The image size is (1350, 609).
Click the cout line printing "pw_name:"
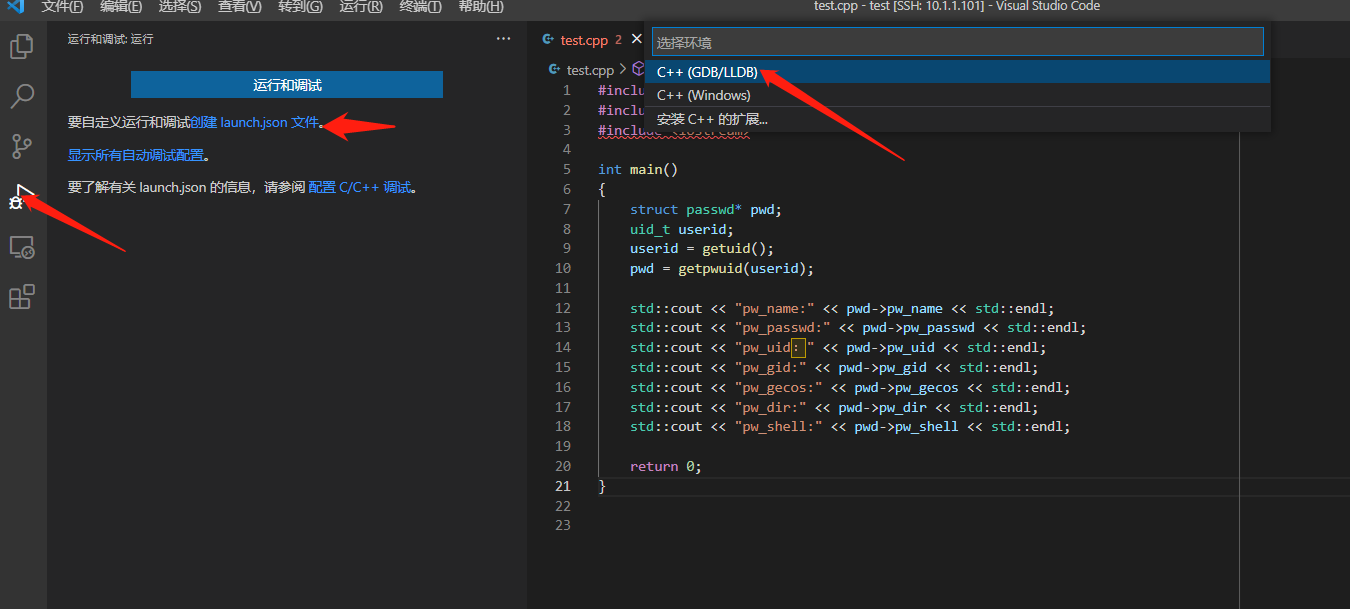pos(842,308)
